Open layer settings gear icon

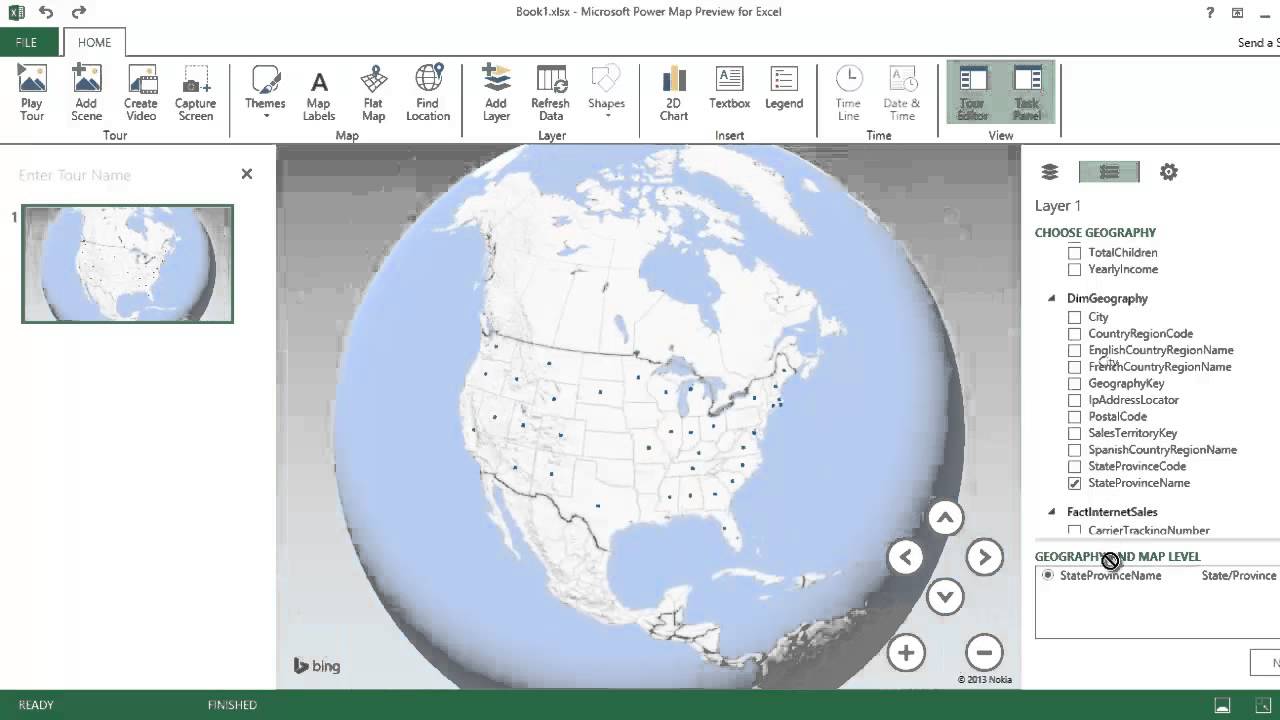1168,172
